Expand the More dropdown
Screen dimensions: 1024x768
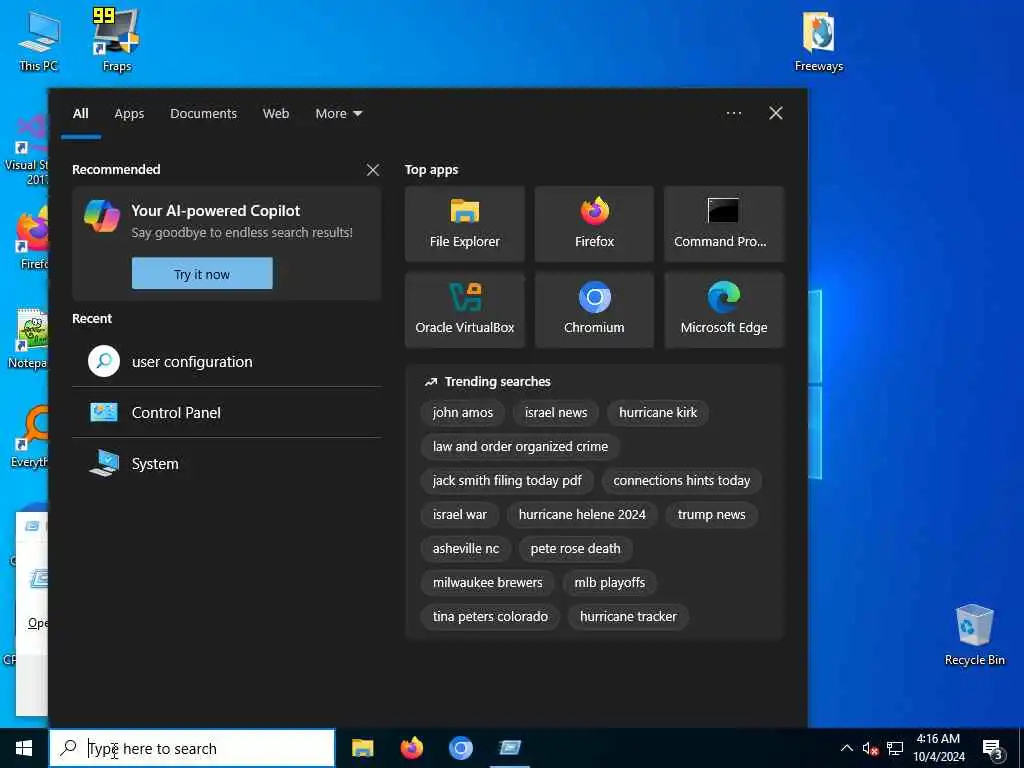[x=338, y=114]
